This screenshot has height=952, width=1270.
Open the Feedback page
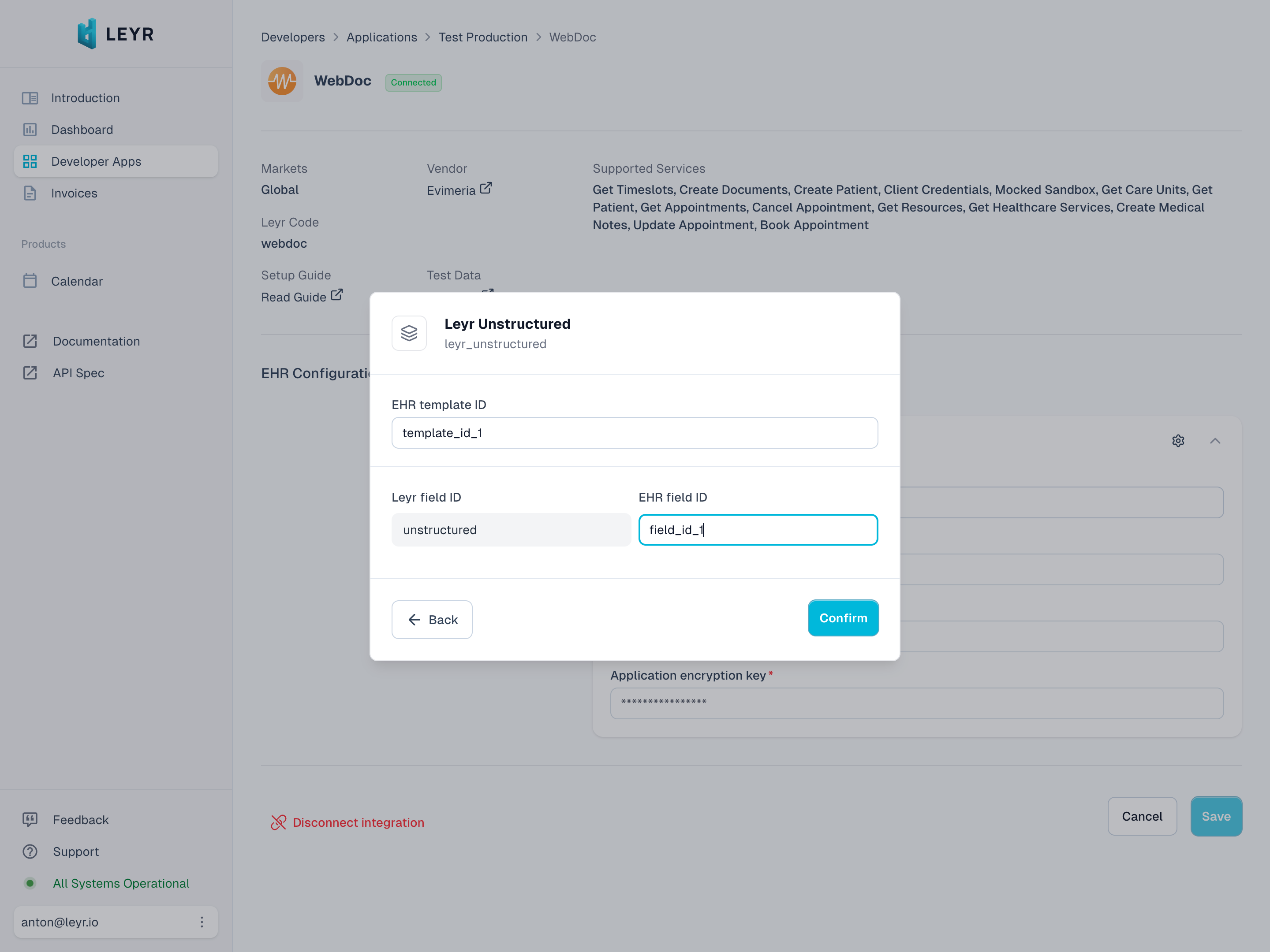tap(80, 819)
